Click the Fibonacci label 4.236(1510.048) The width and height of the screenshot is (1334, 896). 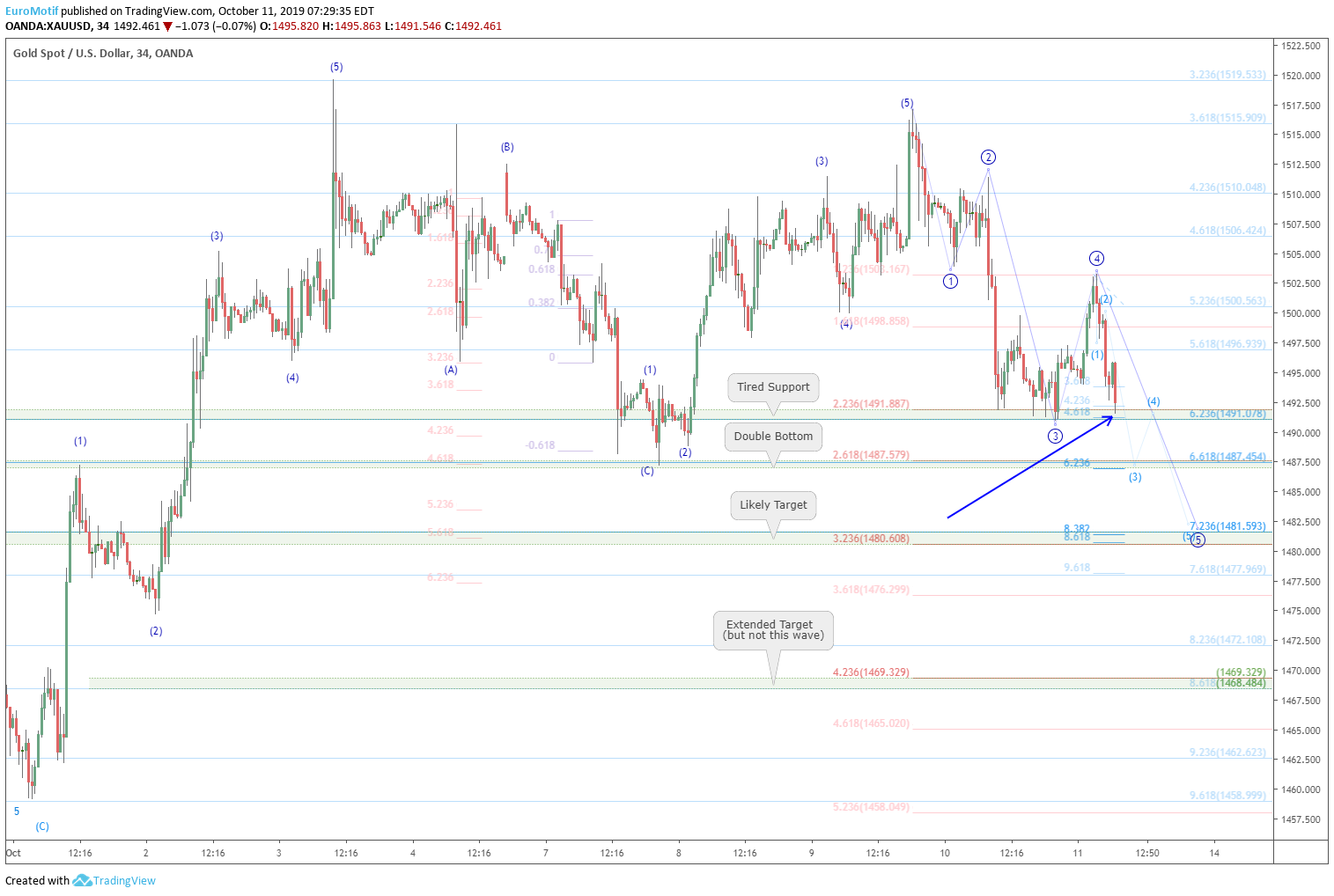pos(1227,187)
